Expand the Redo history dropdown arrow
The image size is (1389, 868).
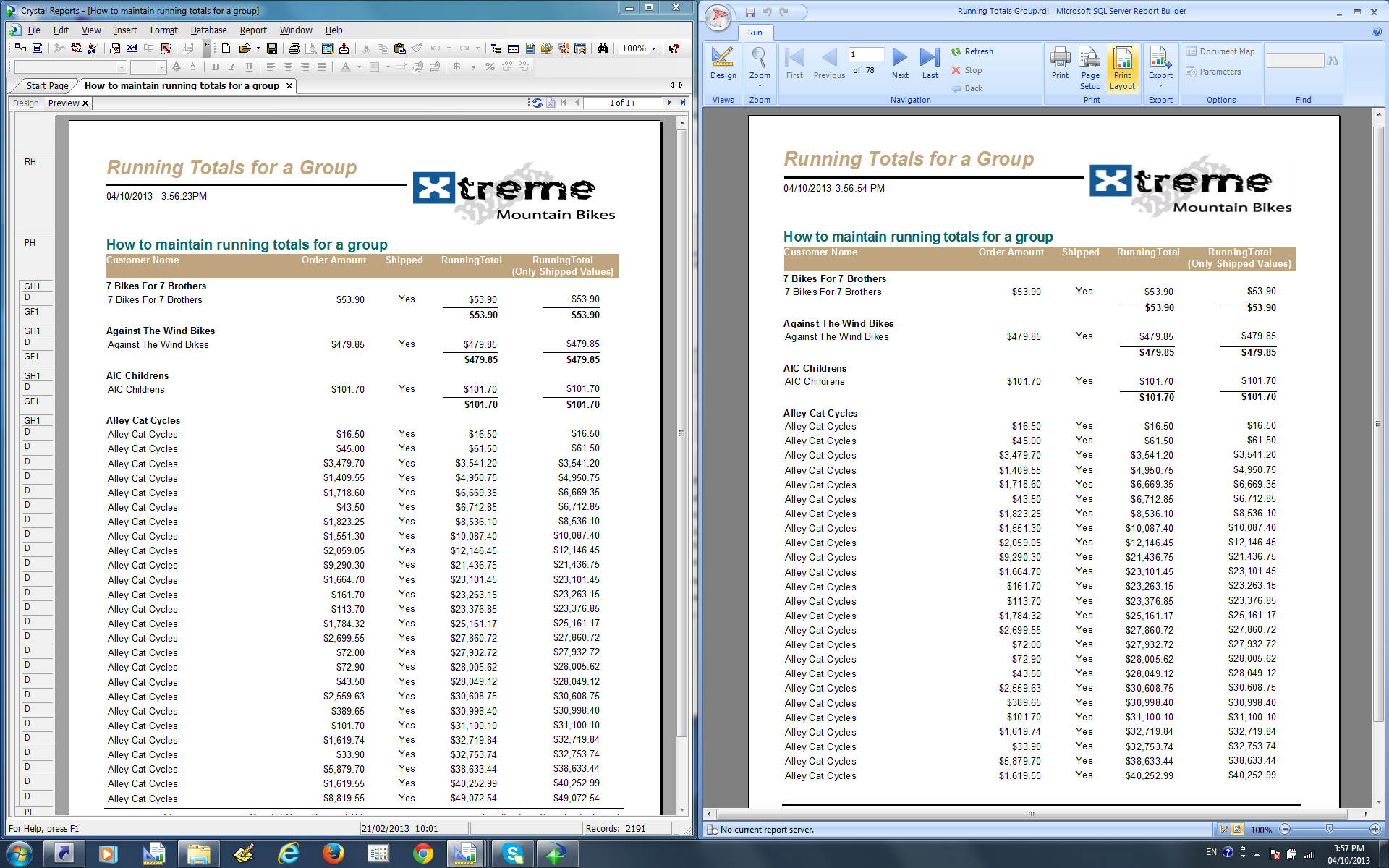[477, 48]
